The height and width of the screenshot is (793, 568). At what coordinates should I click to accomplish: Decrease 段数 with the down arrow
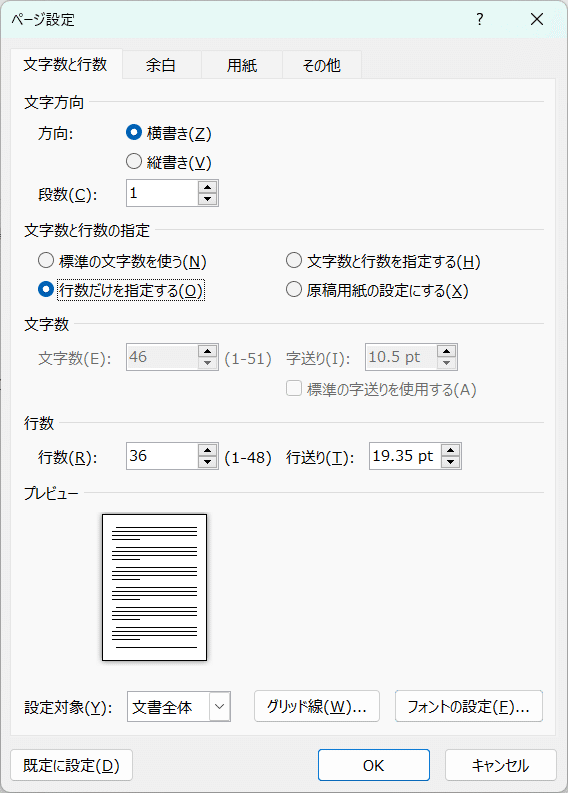tap(207, 199)
